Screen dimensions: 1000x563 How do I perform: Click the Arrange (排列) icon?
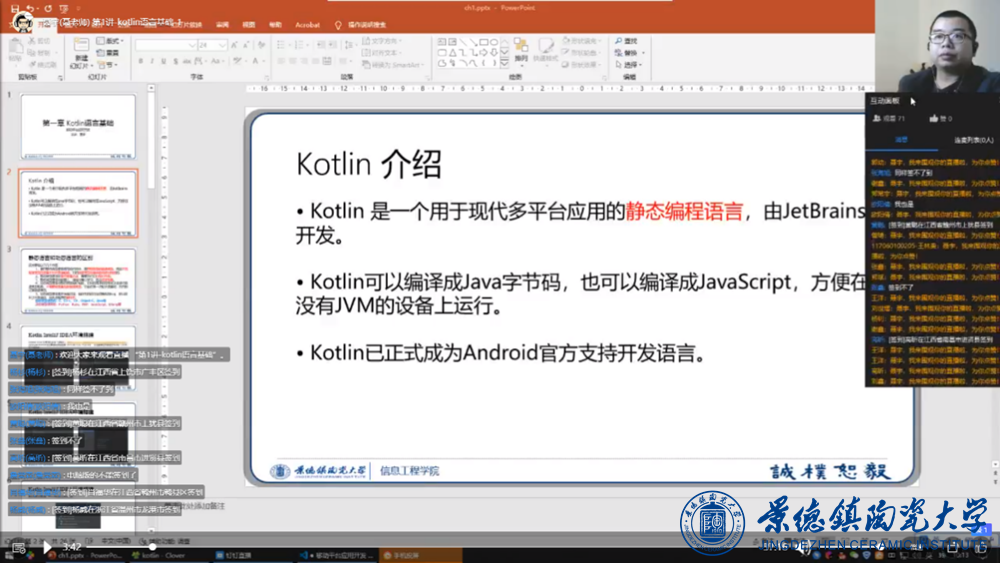click(521, 50)
